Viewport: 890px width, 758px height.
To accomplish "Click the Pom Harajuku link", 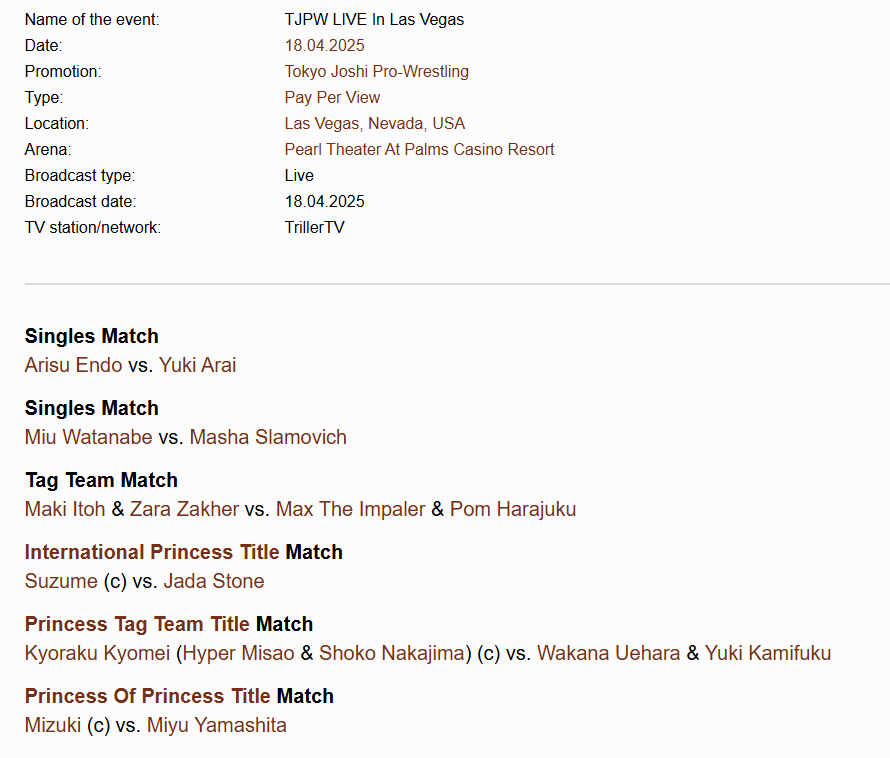I will click(x=512, y=509).
